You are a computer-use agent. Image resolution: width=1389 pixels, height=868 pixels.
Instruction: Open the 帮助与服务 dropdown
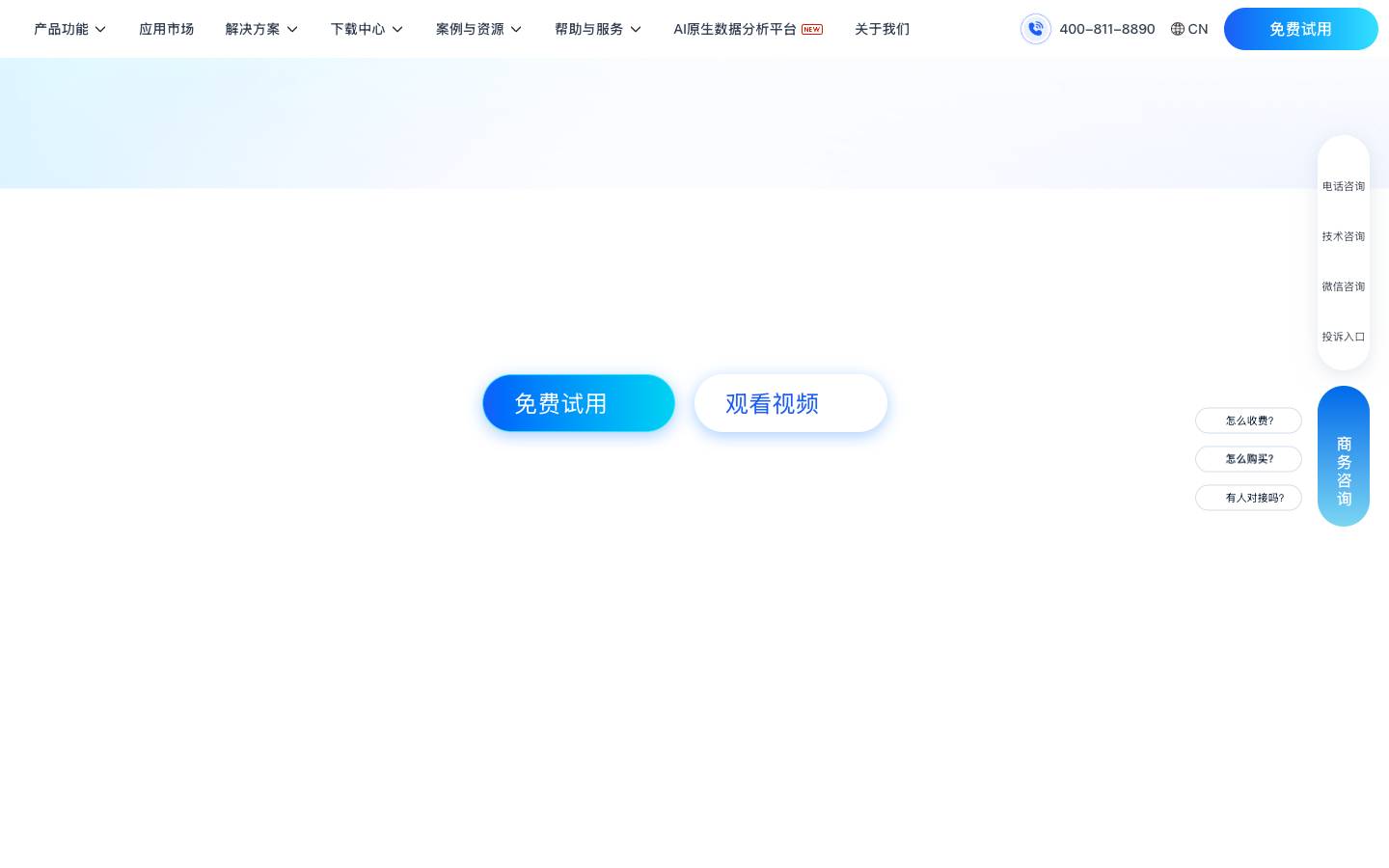[x=598, y=29]
